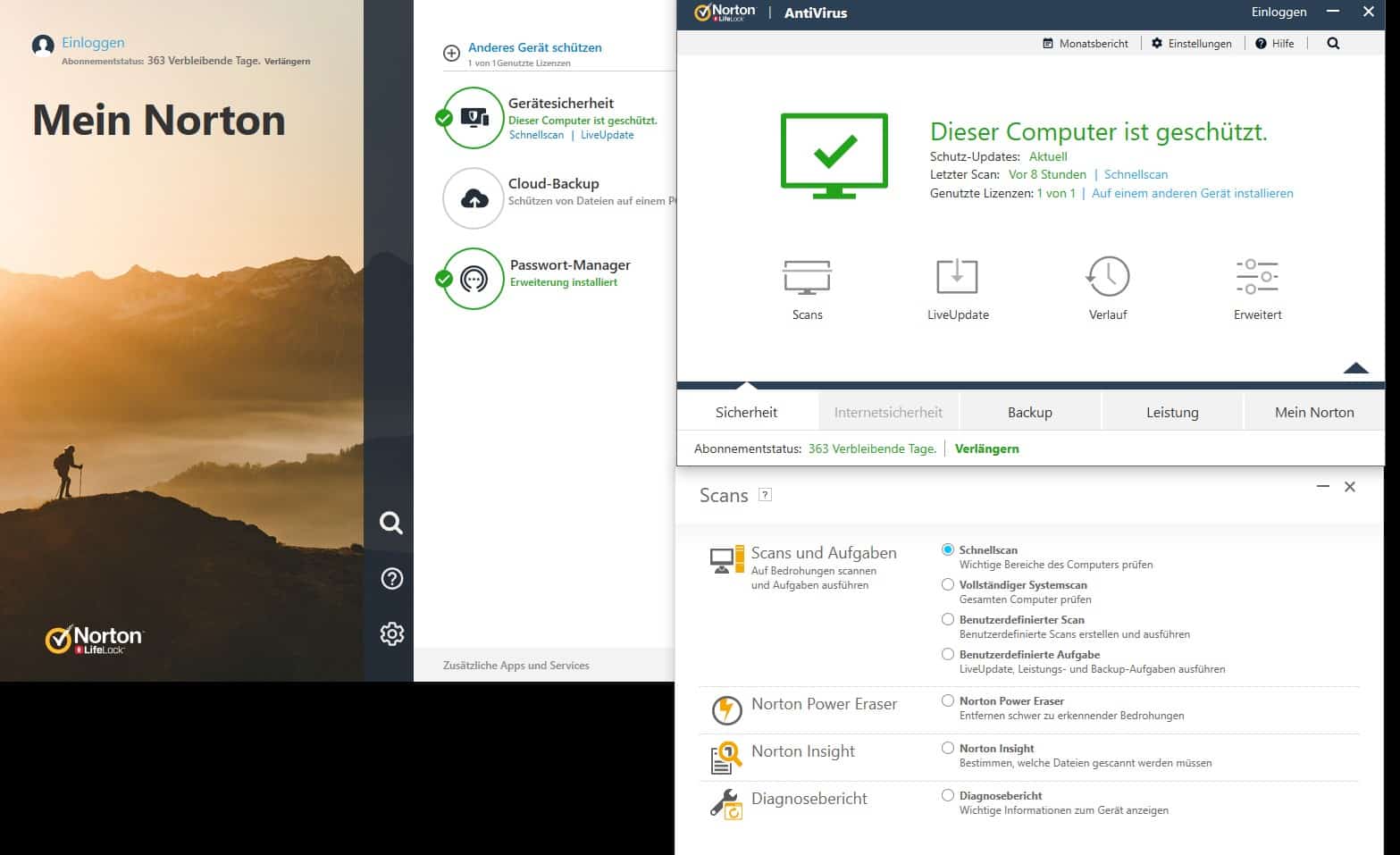Collapse the panel with the up arrow
Viewport: 1400px width, 855px height.
pyautogui.click(x=1355, y=367)
